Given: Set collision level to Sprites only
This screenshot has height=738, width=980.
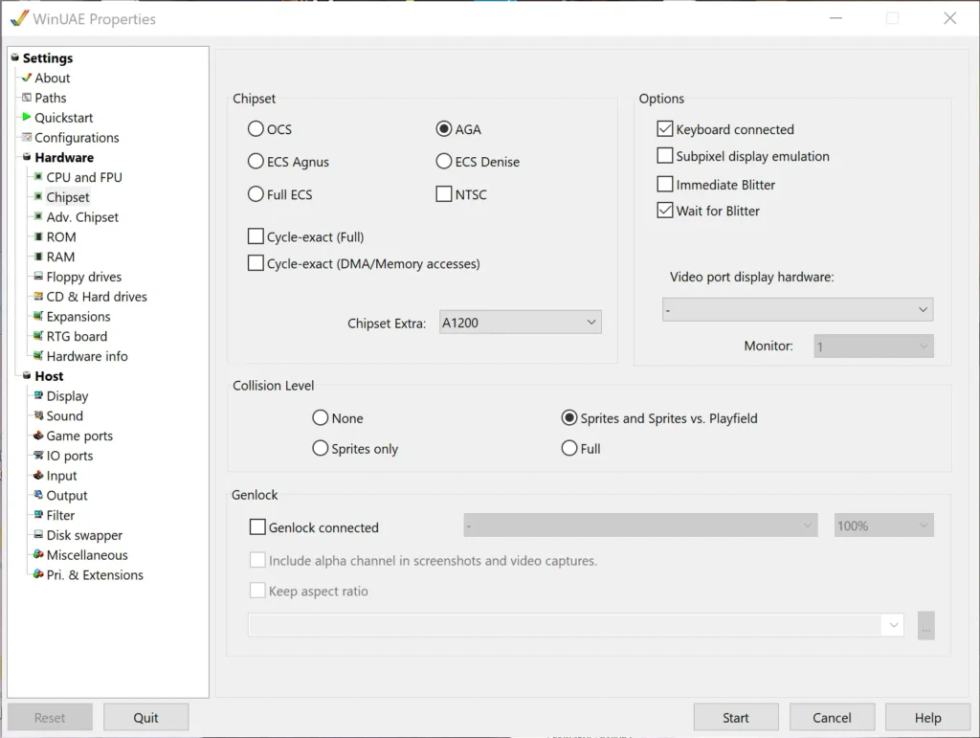Looking at the screenshot, I should 320,448.
